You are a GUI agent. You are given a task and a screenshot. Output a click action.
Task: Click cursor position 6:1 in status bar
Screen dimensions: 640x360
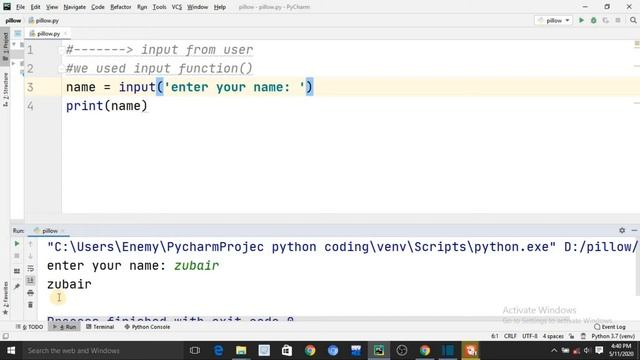coord(495,336)
